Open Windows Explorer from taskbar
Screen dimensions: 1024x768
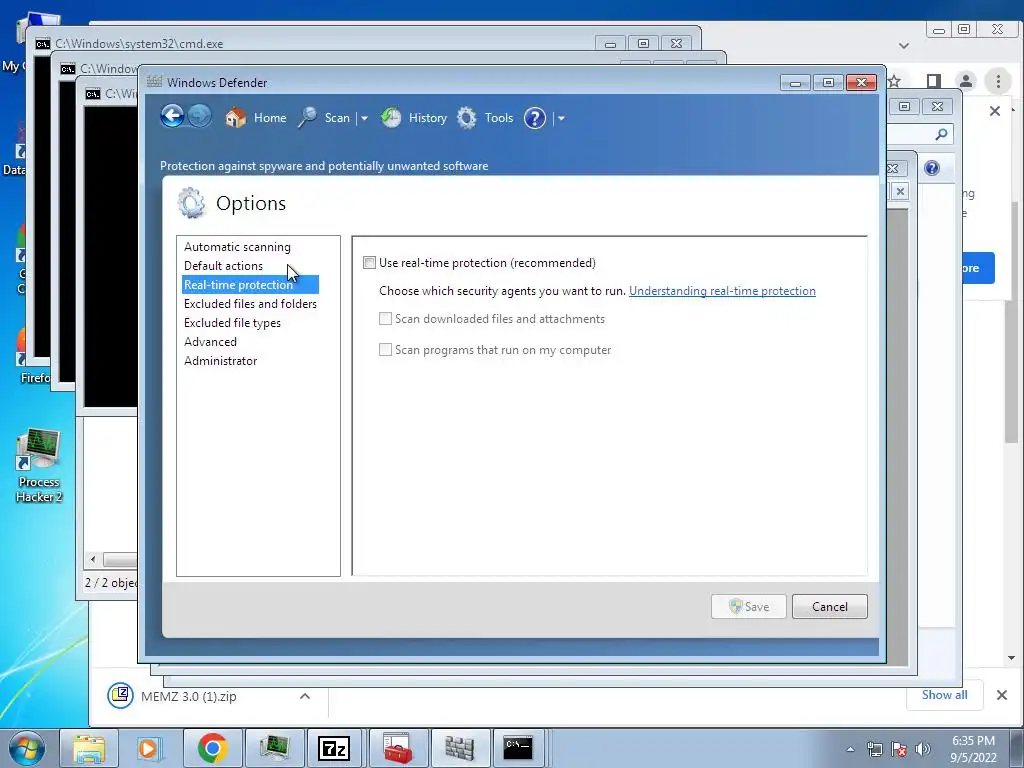(88, 748)
